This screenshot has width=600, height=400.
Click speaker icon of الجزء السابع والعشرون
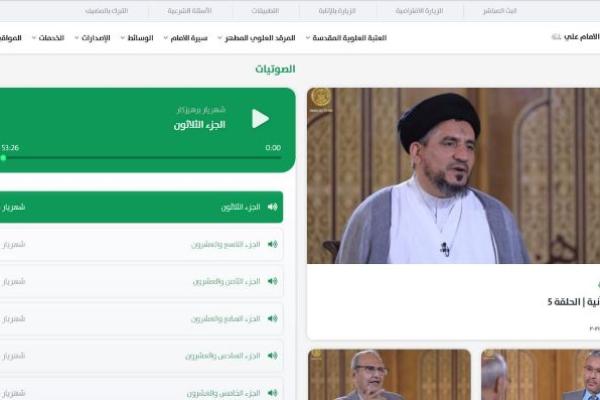click(x=272, y=318)
